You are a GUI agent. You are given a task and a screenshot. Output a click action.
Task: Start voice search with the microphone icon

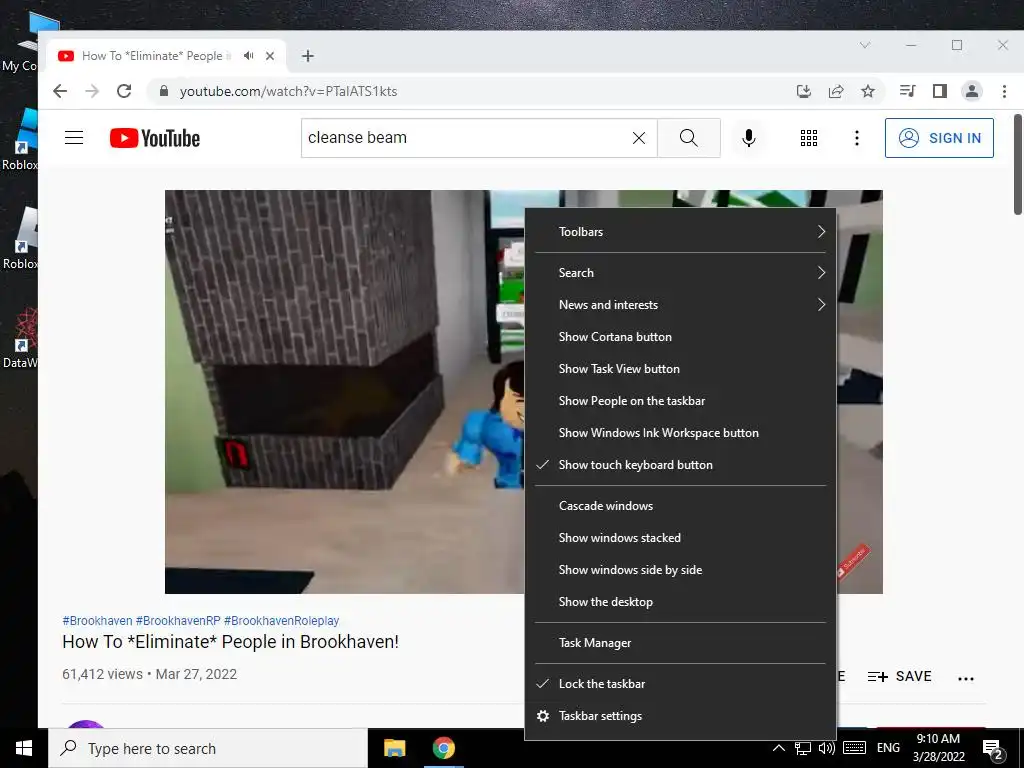coord(749,138)
